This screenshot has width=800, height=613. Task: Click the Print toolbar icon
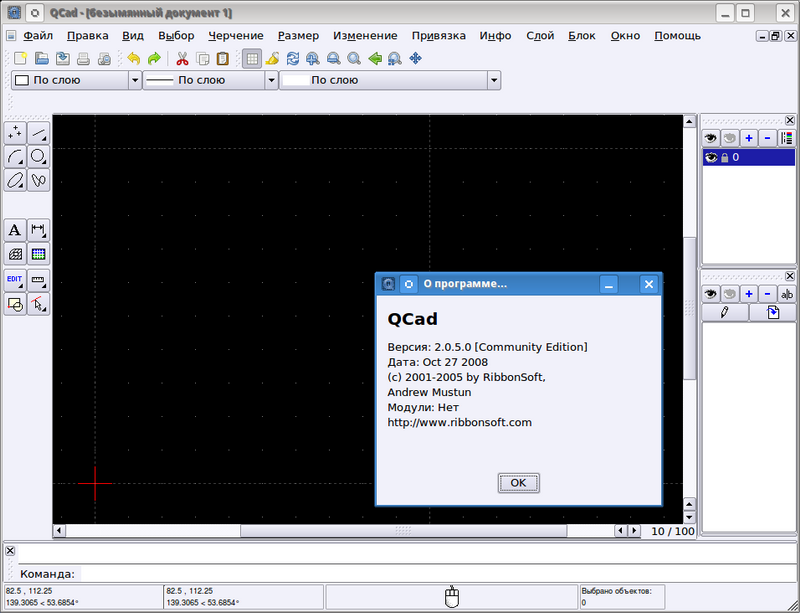(x=84, y=59)
